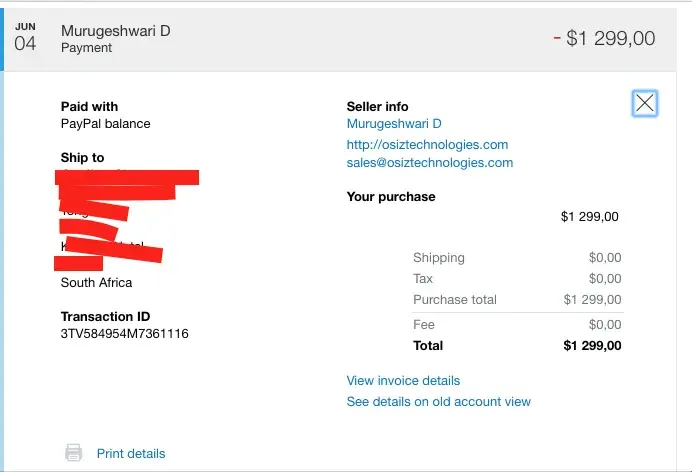Click the Shipping $0,00 value
692x472 pixels.
(x=604, y=258)
